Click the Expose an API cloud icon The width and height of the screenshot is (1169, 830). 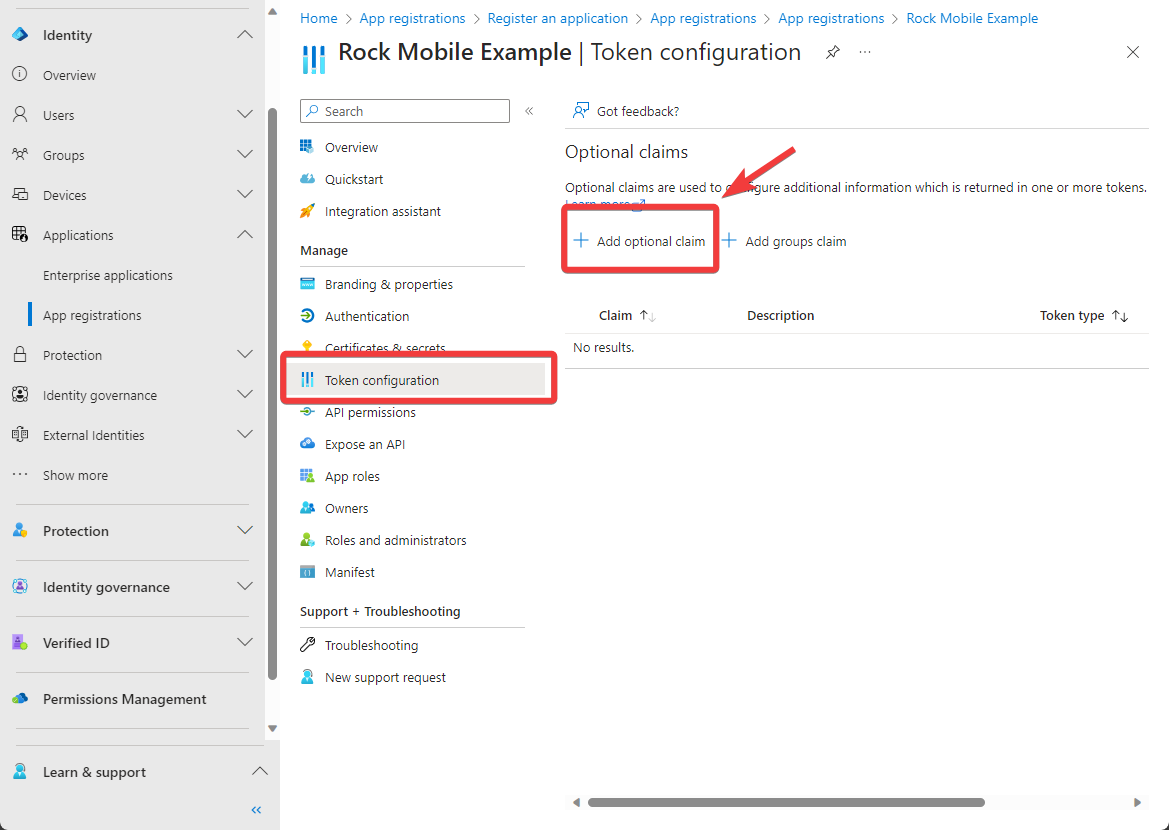(307, 444)
